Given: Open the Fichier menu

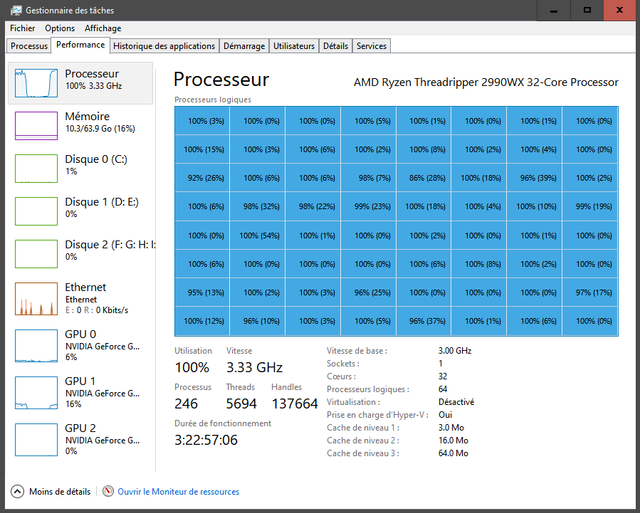Looking at the screenshot, I should (x=22, y=28).
